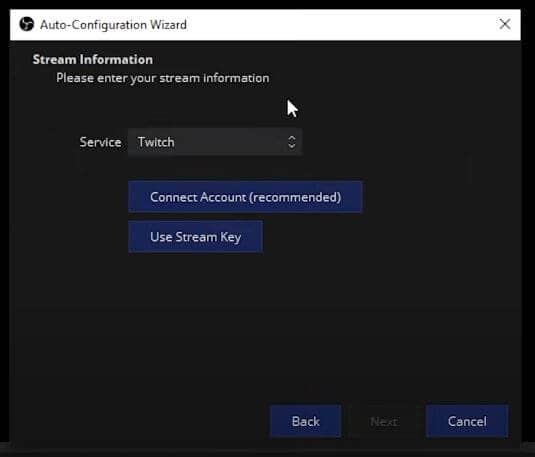The height and width of the screenshot is (457, 535).
Task: Click the greyed-out Next button
Action: (x=384, y=421)
